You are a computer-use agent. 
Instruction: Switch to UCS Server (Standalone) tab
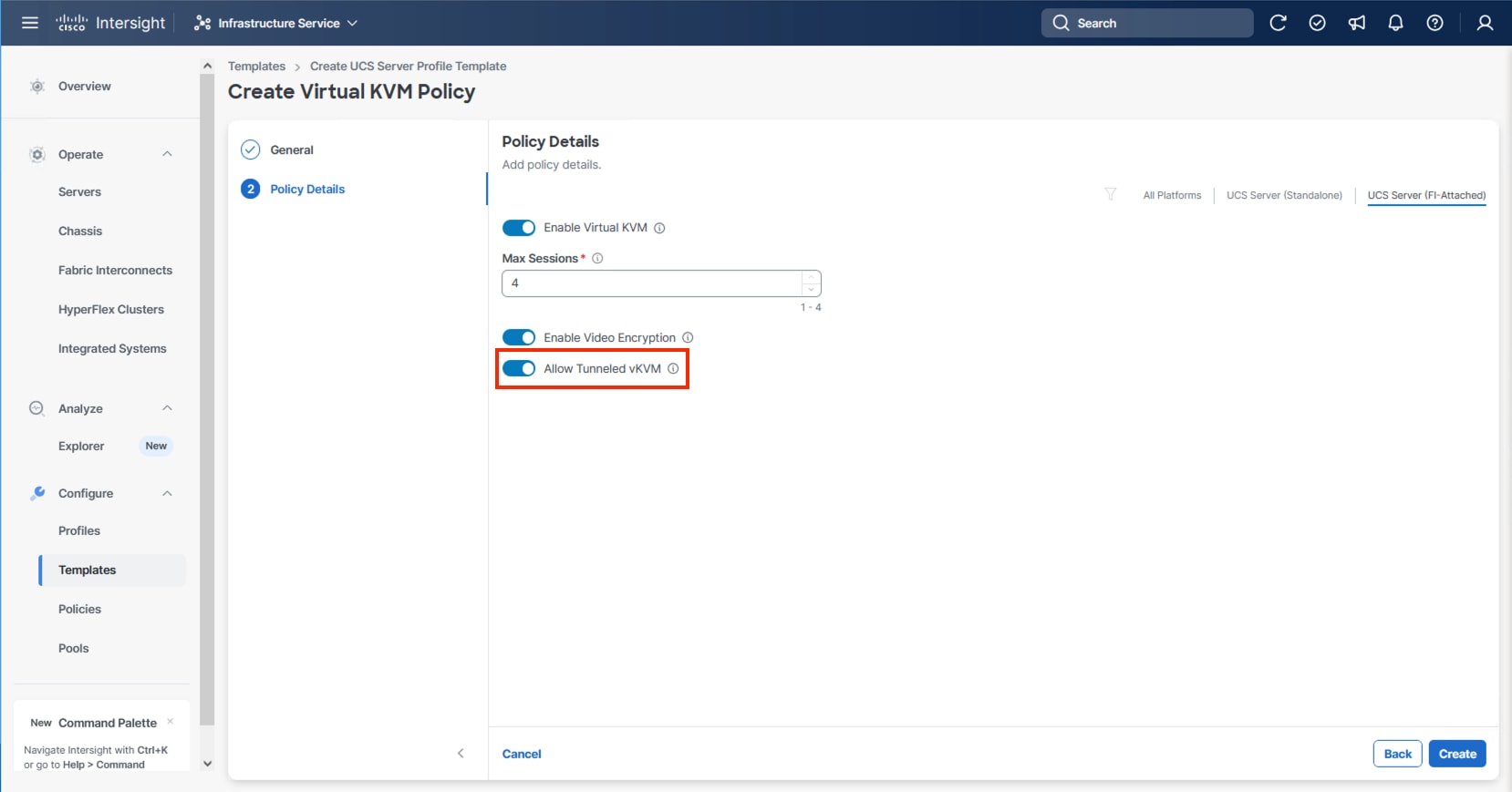coord(1284,195)
